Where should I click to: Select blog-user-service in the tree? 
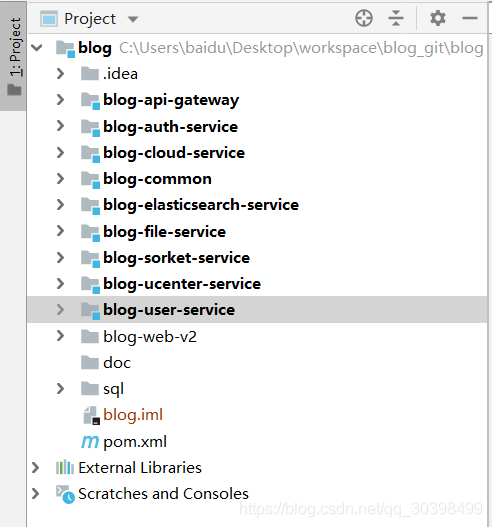(x=169, y=310)
